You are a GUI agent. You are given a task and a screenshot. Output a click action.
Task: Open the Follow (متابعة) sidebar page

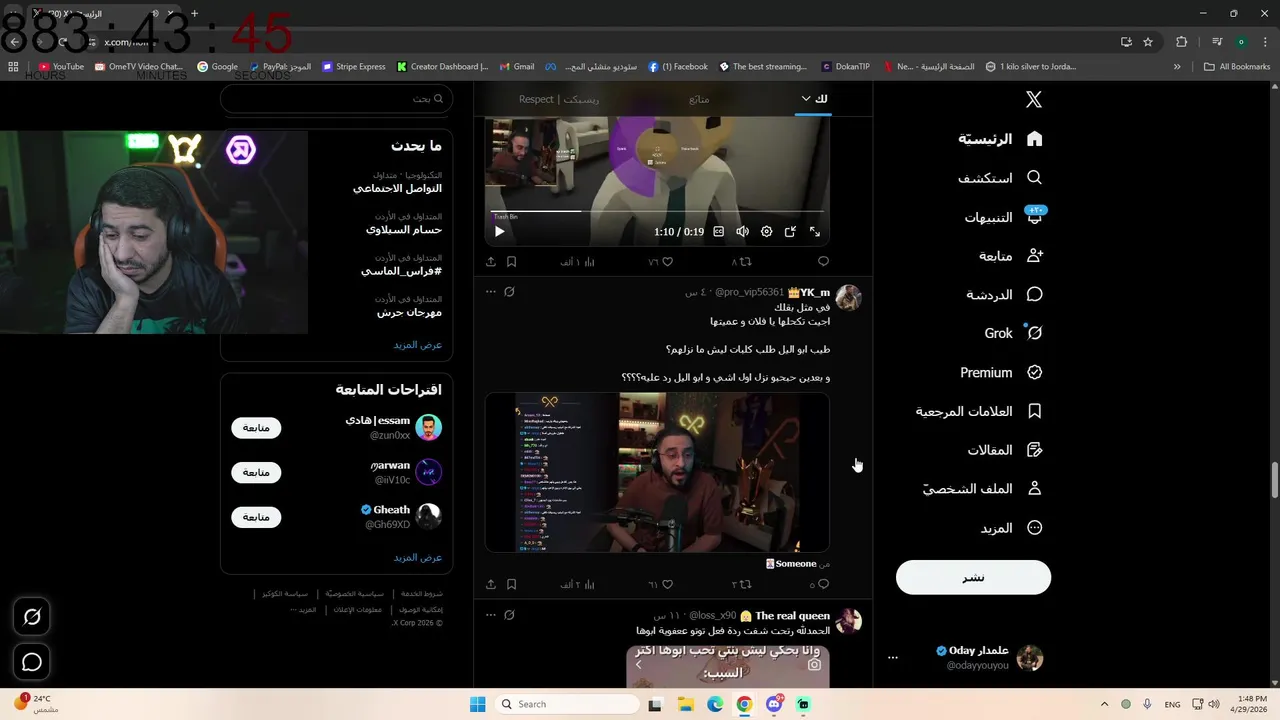click(1011, 256)
